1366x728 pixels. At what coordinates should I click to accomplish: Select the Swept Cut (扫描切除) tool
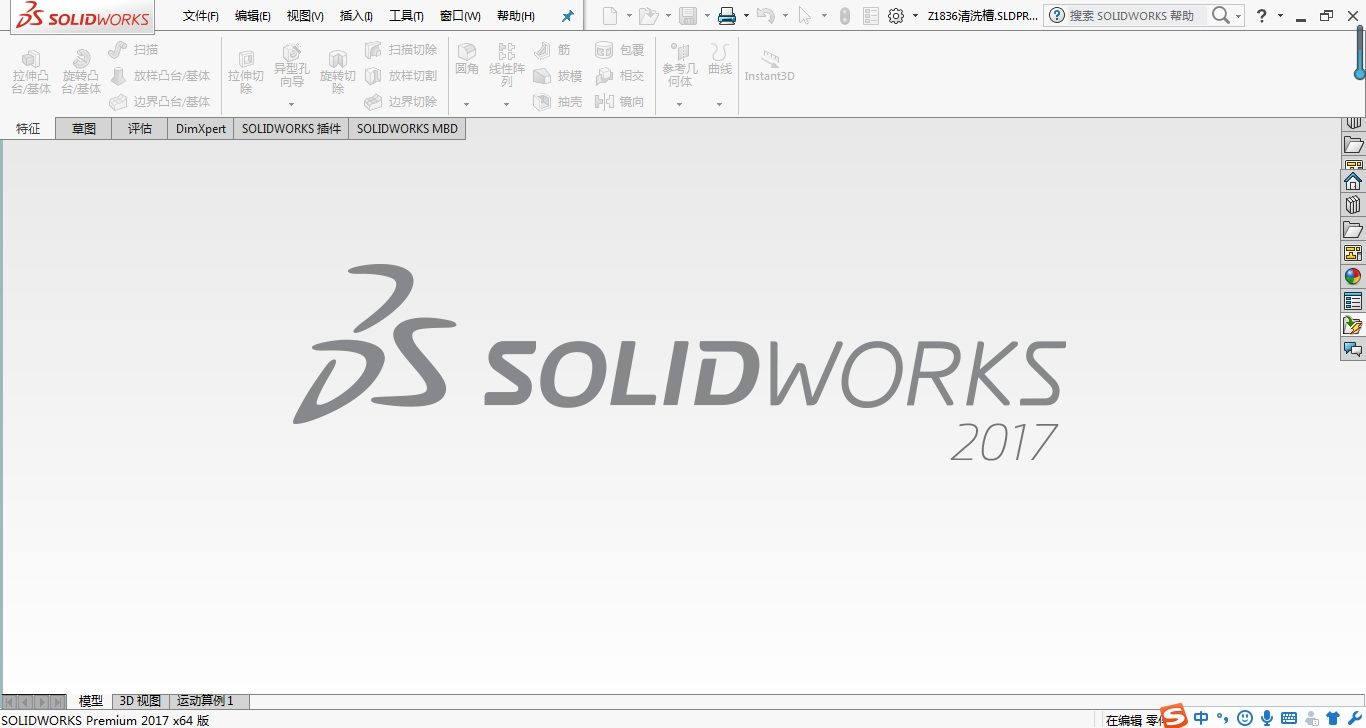point(401,49)
